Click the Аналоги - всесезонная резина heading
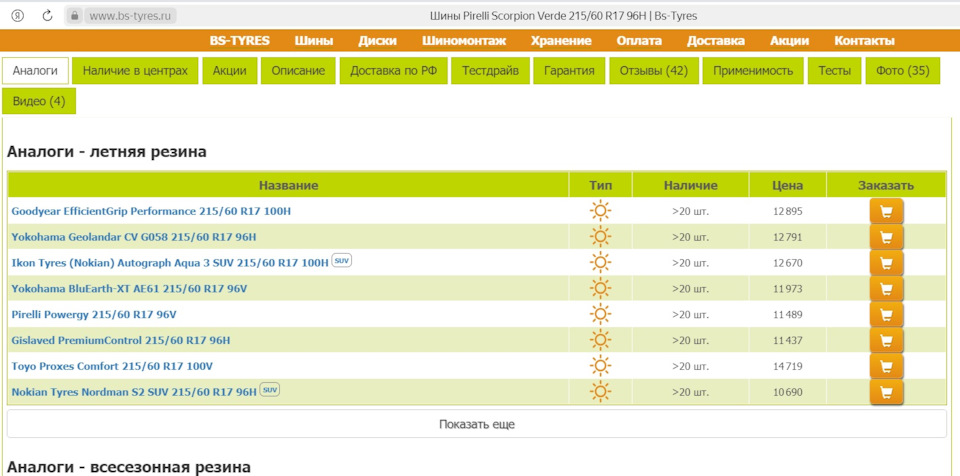 [x=129, y=467]
